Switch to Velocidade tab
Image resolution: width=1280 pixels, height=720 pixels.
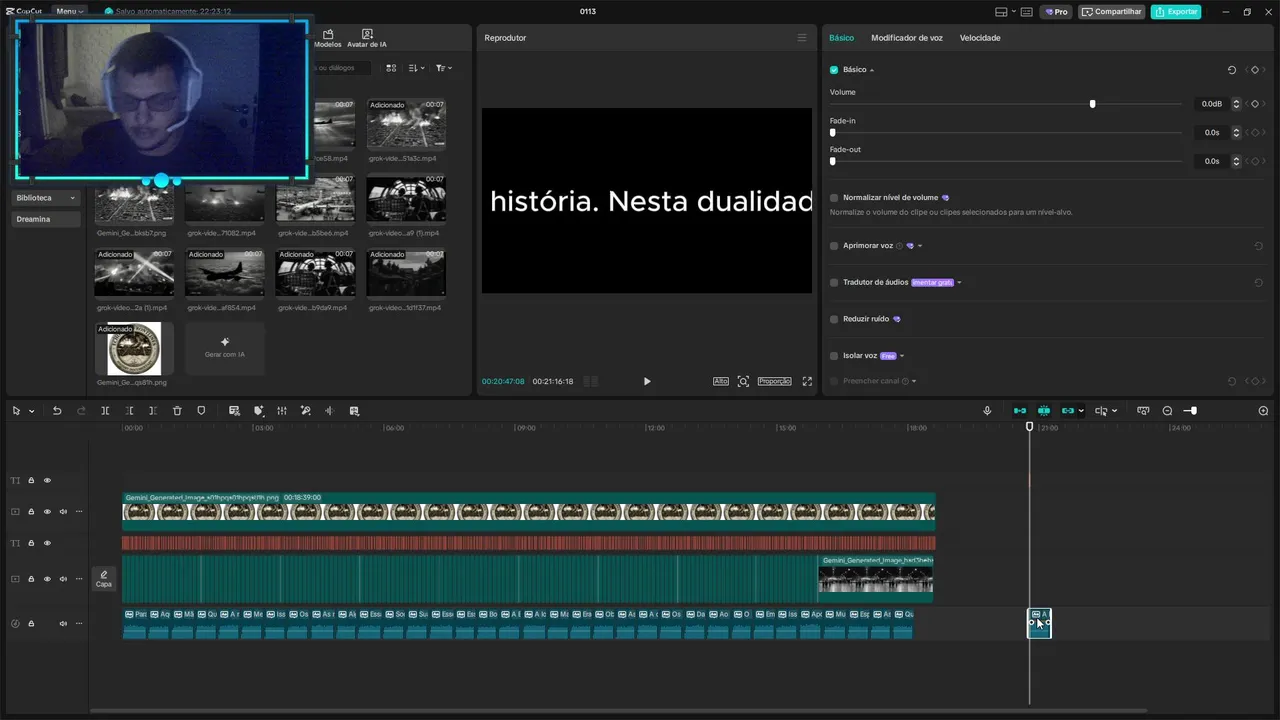pos(980,38)
